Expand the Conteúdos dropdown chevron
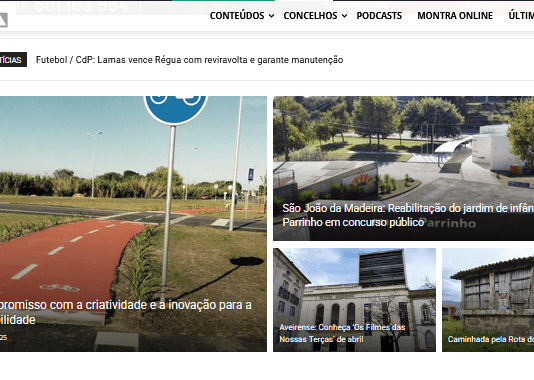The height and width of the screenshot is (380, 534). [x=271, y=16]
